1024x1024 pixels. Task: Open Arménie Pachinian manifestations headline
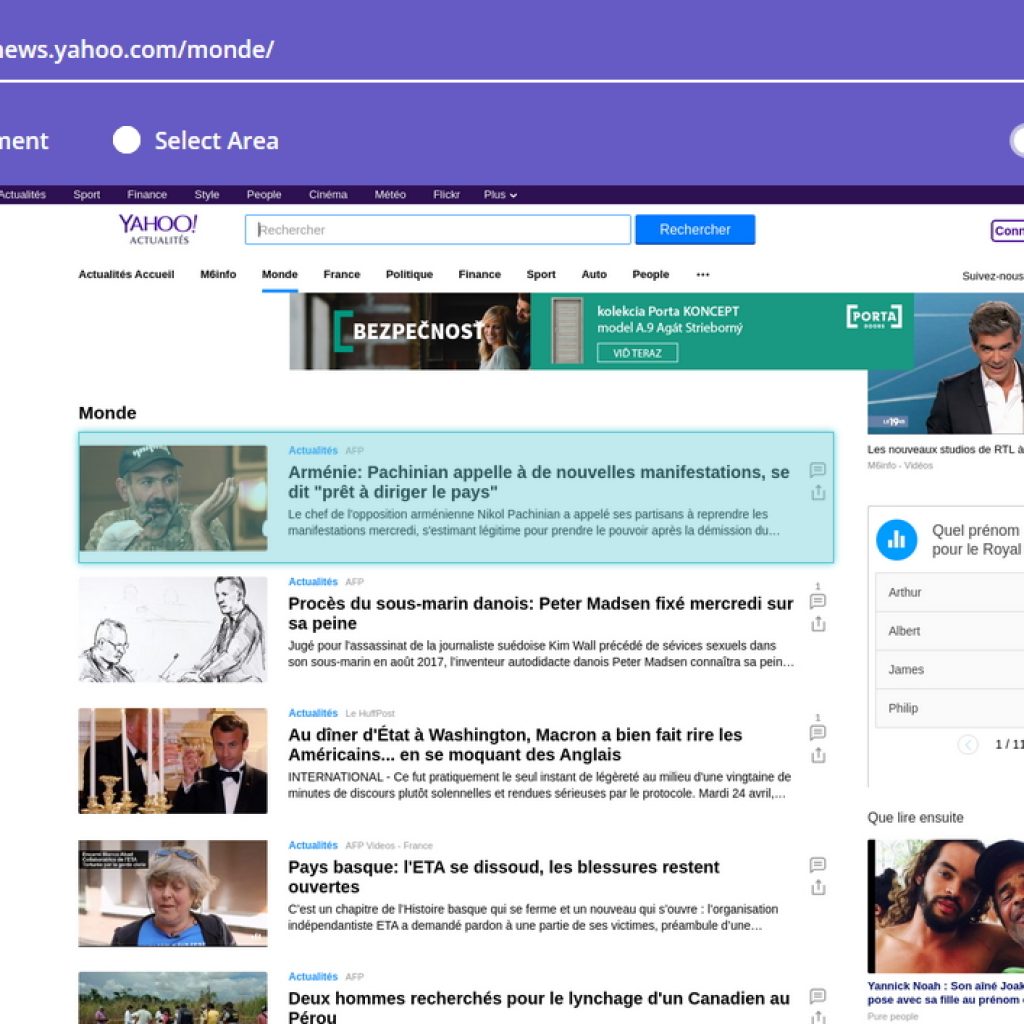click(x=539, y=482)
